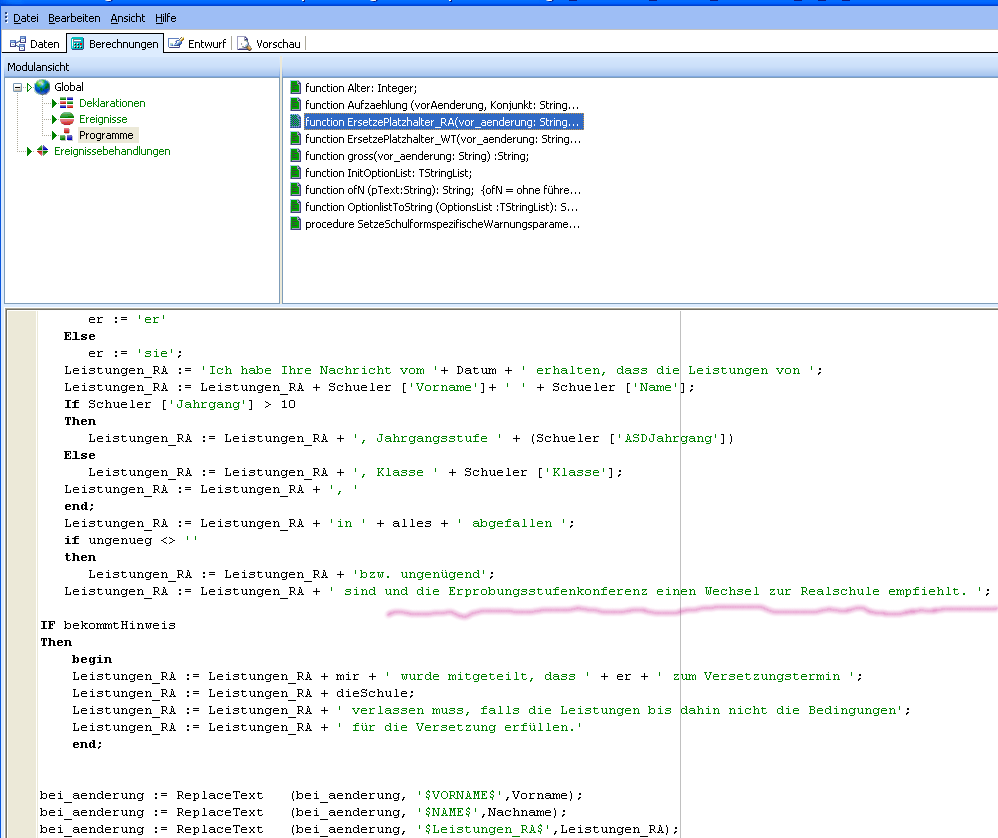Open the Datei menu
This screenshot has height=838, width=998.
point(25,18)
